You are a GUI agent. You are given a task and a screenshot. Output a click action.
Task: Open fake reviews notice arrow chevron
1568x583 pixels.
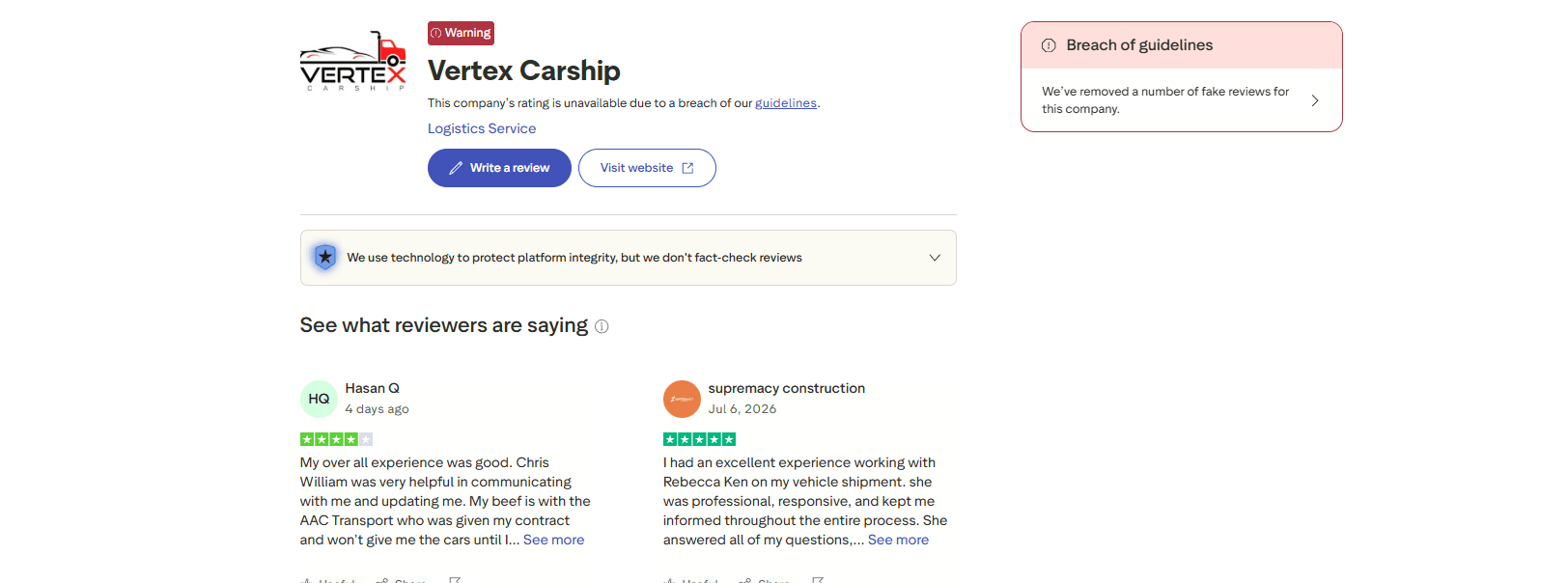[1314, 100]
